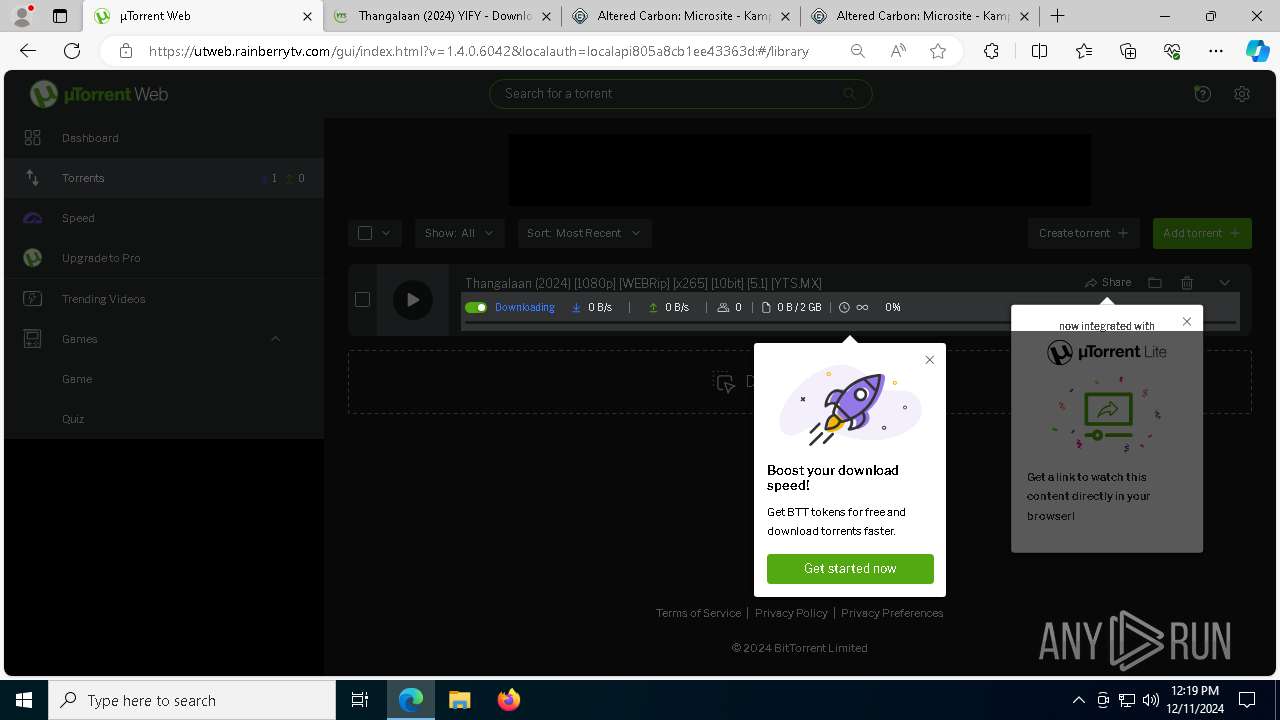1280x720 pixels.
Task: Toggle the select-all torrents checkbox
Action: [x=365, y=233]
